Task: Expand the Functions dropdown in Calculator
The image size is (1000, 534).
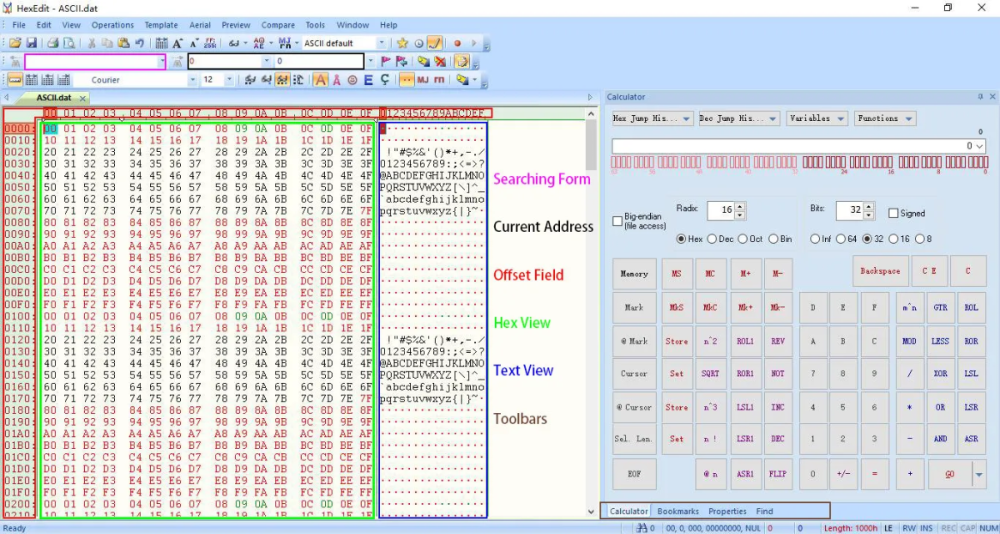Action: [x=884, y=118]
